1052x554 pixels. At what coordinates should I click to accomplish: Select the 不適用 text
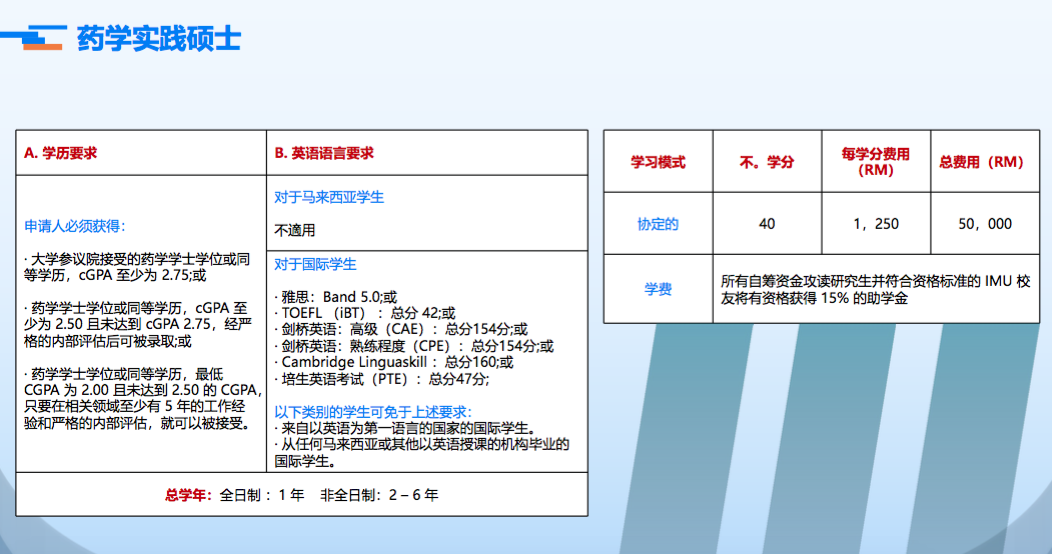pos(295,230)
